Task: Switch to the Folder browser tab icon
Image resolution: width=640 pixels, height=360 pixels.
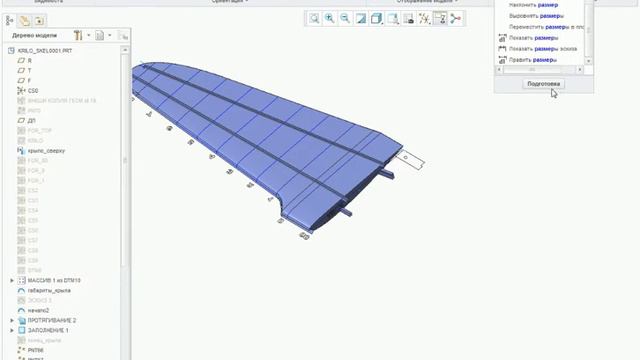Action: point(24,20)
